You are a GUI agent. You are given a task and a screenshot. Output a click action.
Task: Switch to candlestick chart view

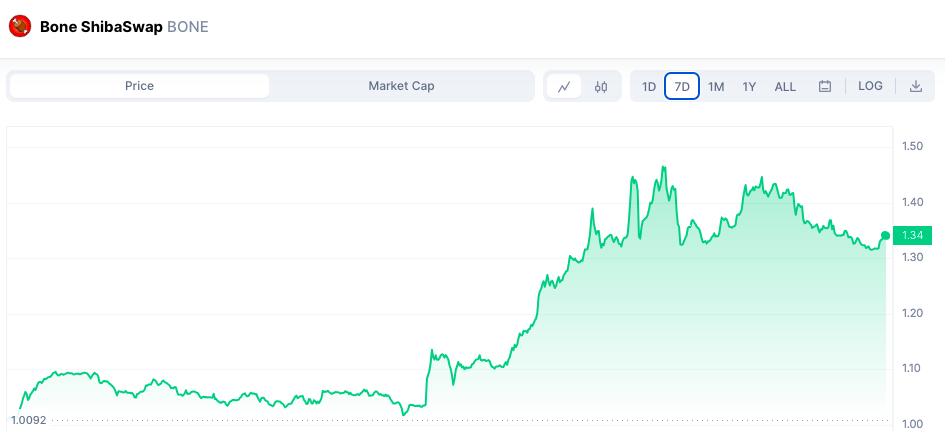coord(601,86)
